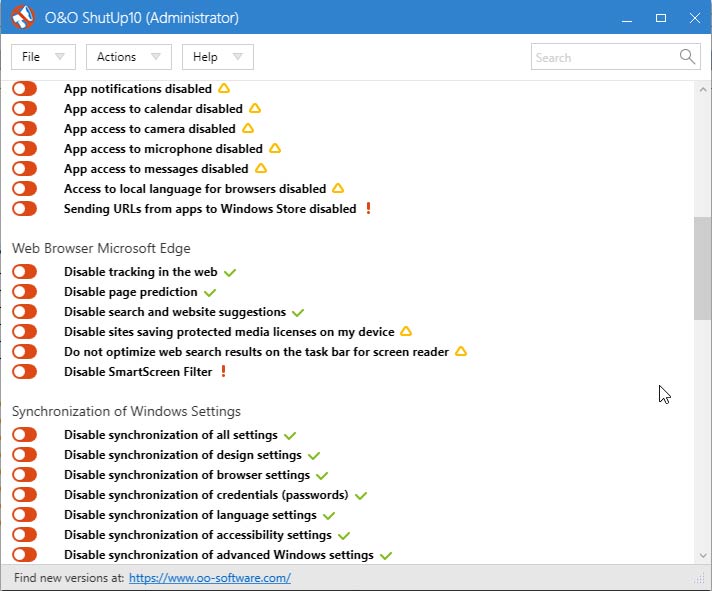Click the green checkmark beside synchronization of design settings

click(314, 455)
